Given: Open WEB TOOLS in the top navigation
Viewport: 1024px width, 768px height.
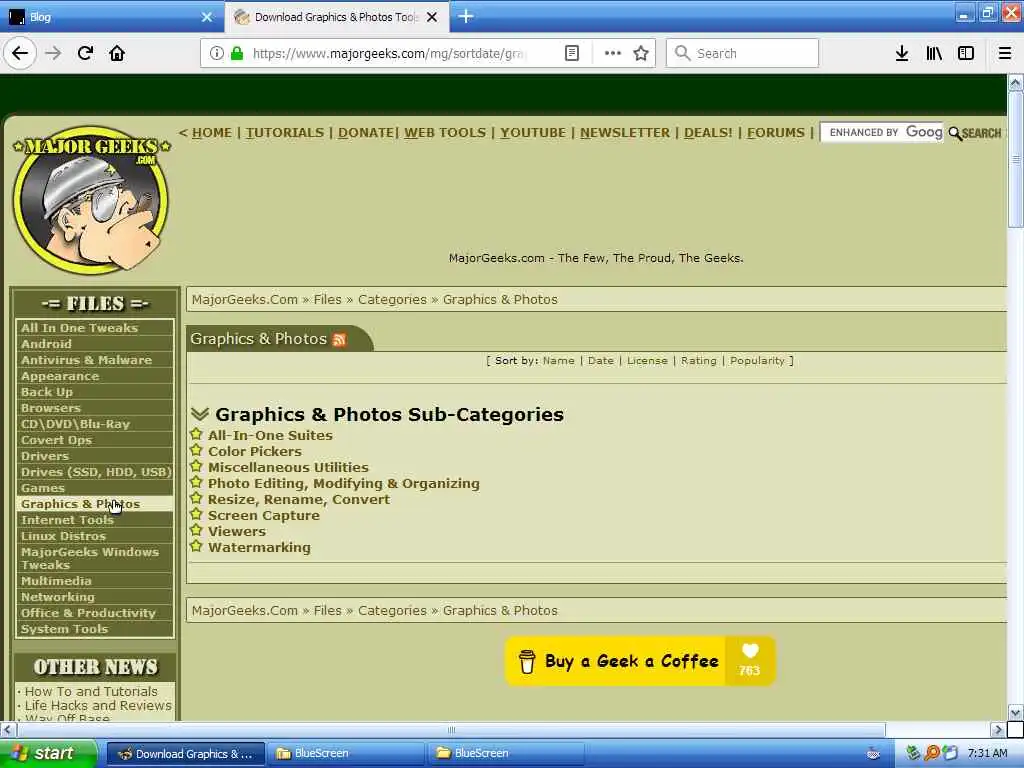Looking at the screenshot, I should 445,133.
